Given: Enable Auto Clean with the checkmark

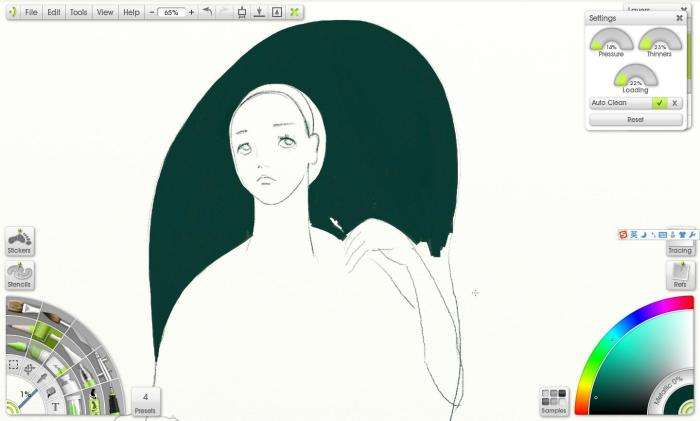Looking at the screenshot, I should tap(658, 103).
